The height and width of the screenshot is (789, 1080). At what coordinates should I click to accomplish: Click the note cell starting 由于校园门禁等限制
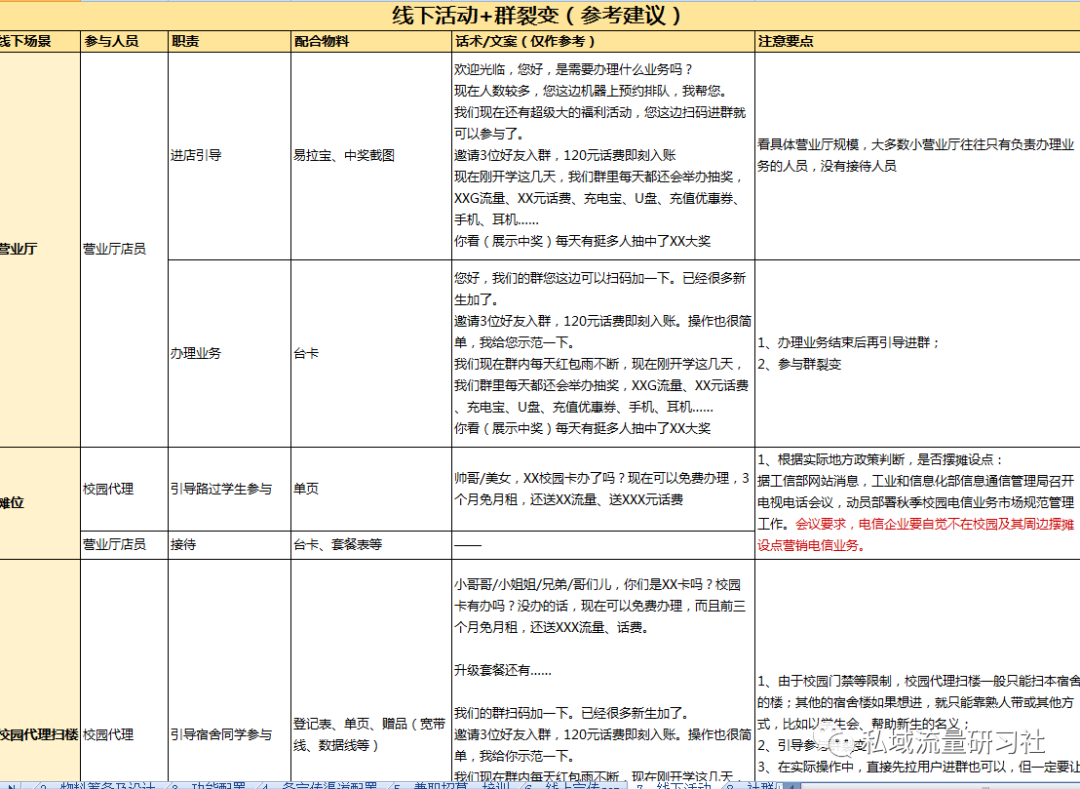(x=917, y=670)
